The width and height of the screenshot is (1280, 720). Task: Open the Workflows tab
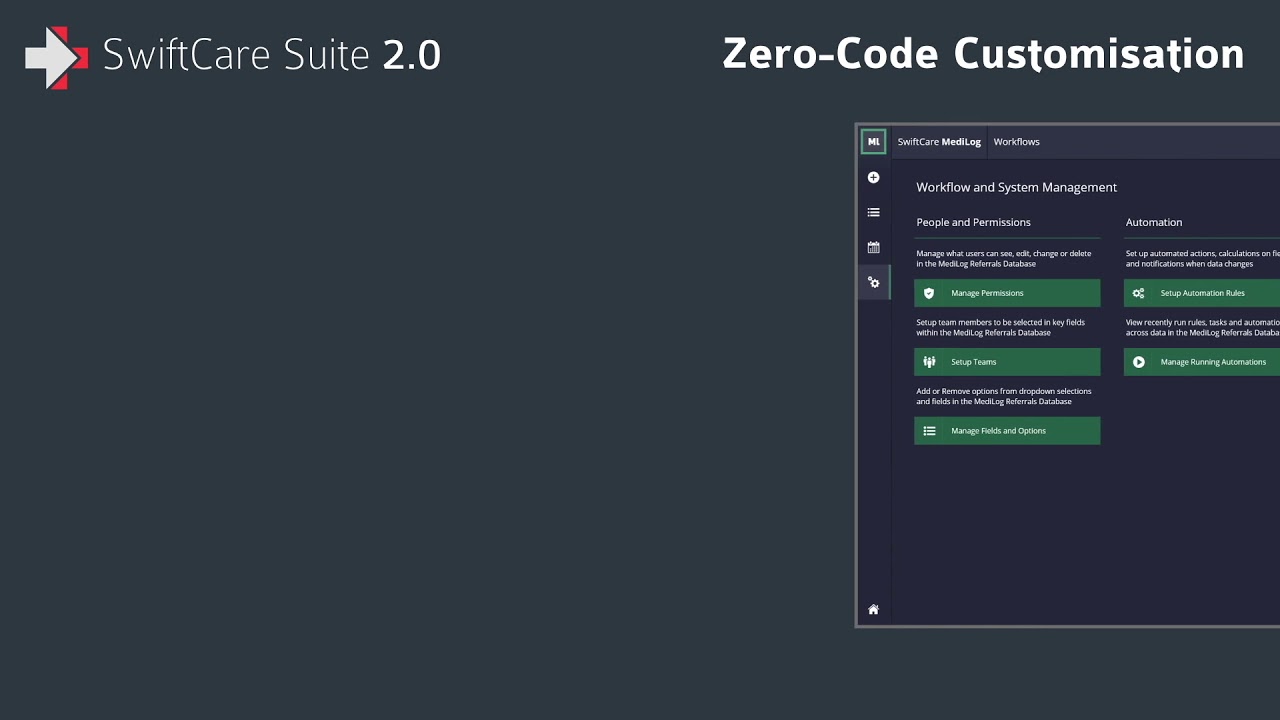1016,142
